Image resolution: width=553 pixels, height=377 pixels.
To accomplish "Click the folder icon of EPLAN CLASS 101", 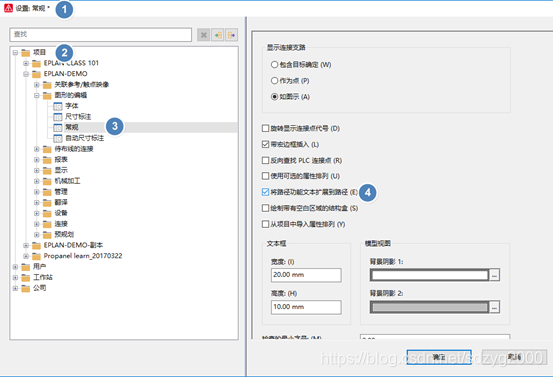I will click(x=36, y=63).
